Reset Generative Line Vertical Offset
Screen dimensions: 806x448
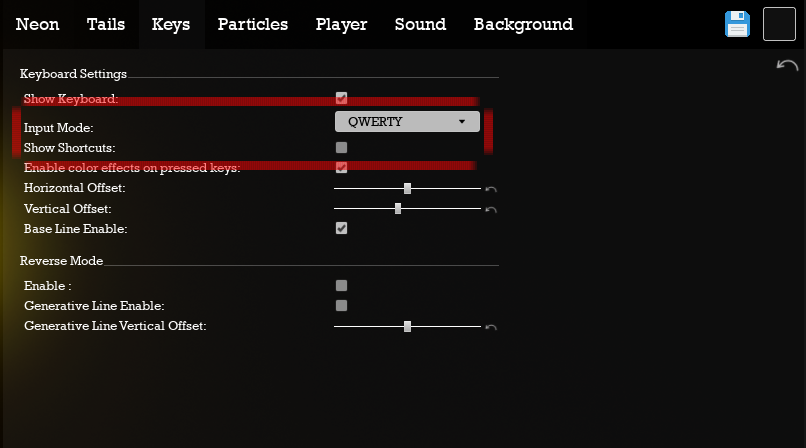[x=491, y=327]
